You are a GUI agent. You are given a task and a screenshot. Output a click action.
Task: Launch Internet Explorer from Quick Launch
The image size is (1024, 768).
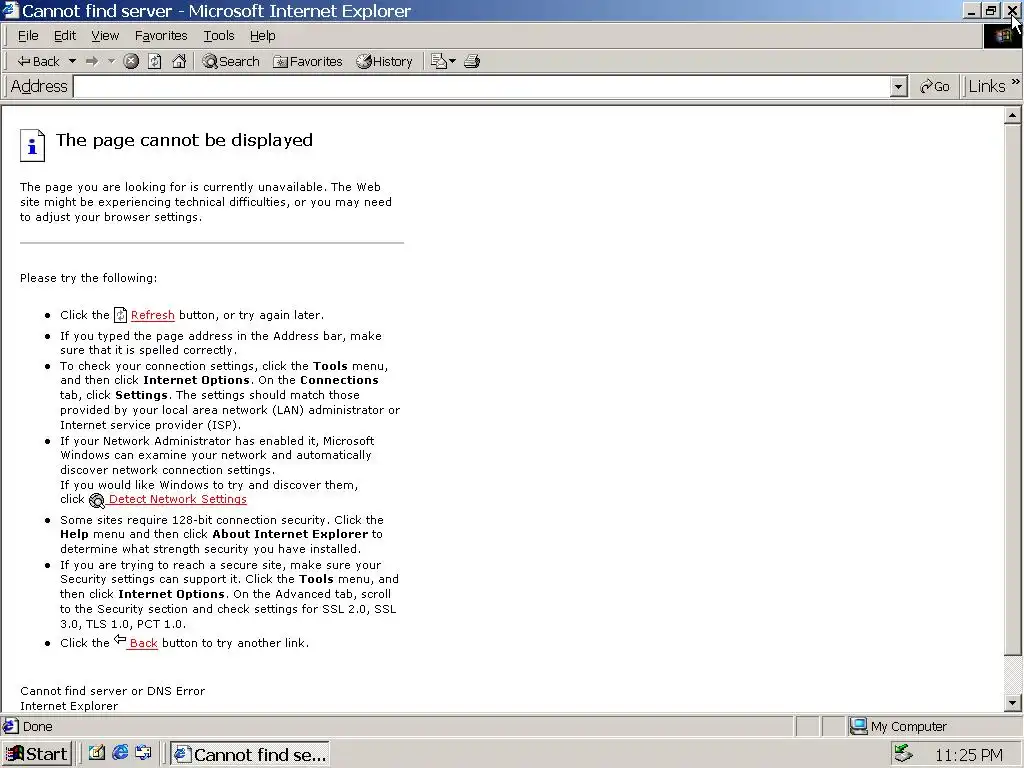tap(120, 753)
